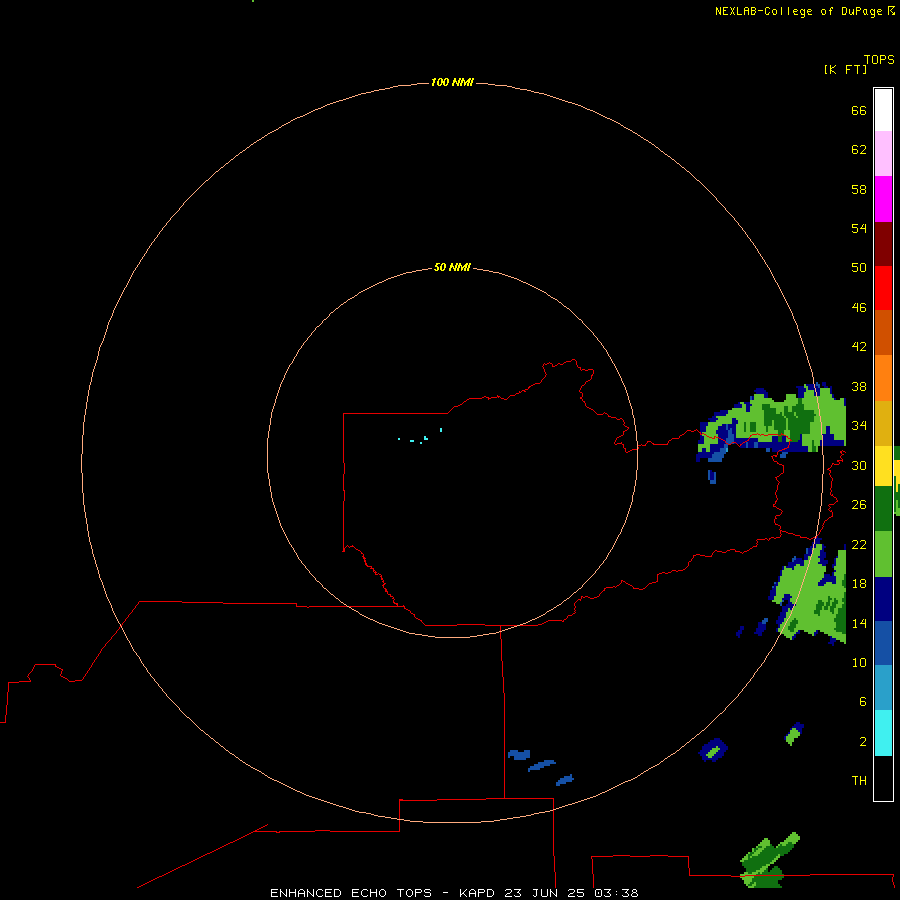Click the medium blue 18 kft swatch
This screenshot has height=900, width=900.
(883, 643)
